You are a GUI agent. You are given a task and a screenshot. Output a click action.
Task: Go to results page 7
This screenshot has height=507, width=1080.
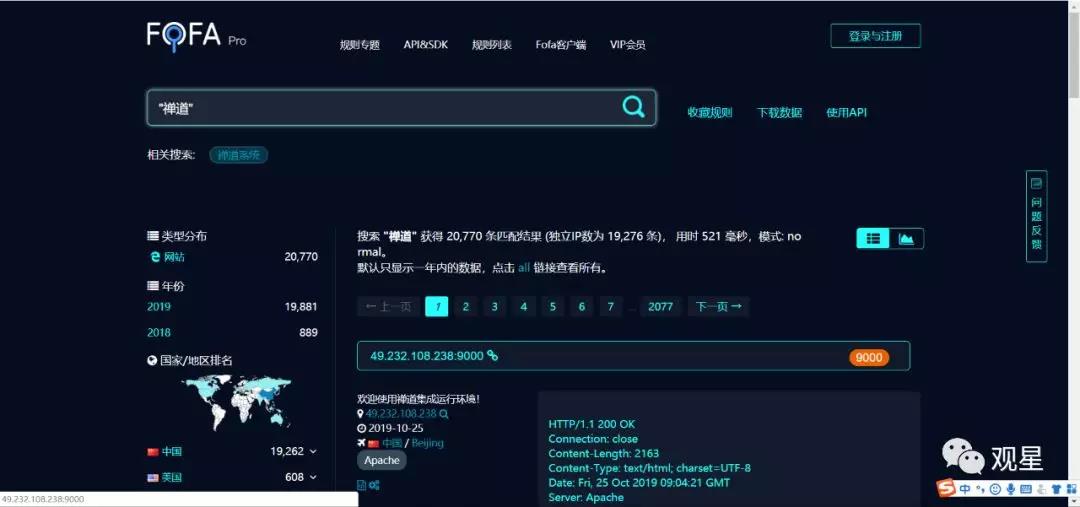tap(610, 307)
